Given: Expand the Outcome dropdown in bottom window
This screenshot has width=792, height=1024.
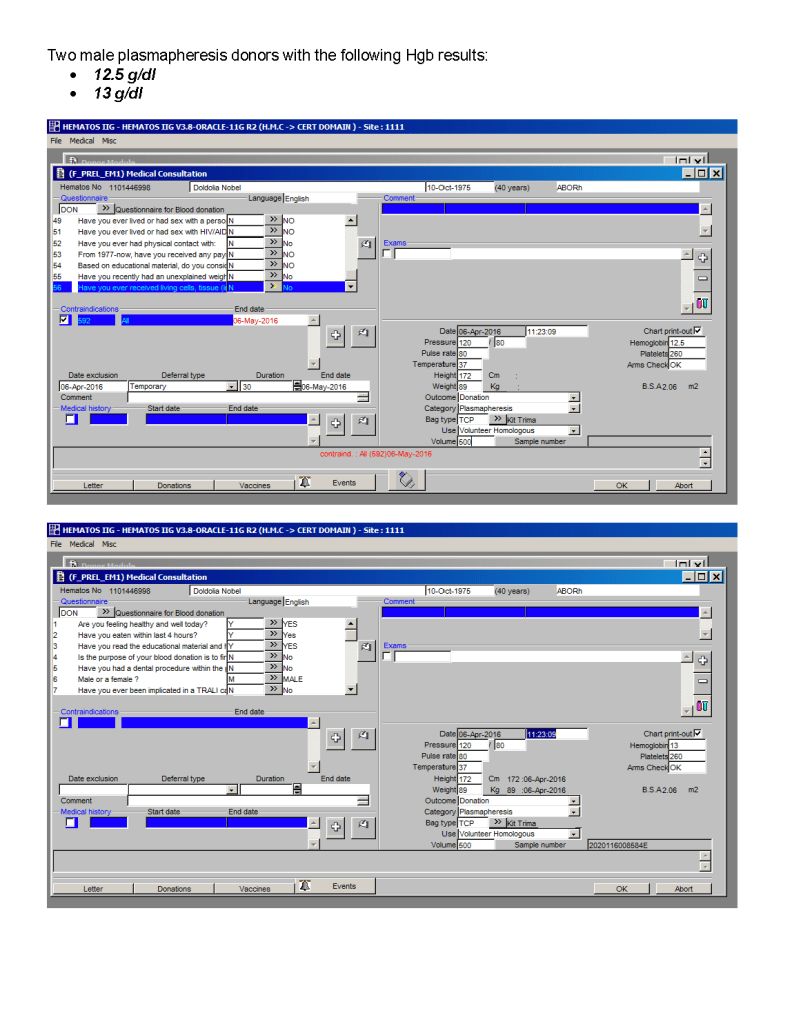Looking at the screenshot, I should pyautogui.click(x=573, y=800).
